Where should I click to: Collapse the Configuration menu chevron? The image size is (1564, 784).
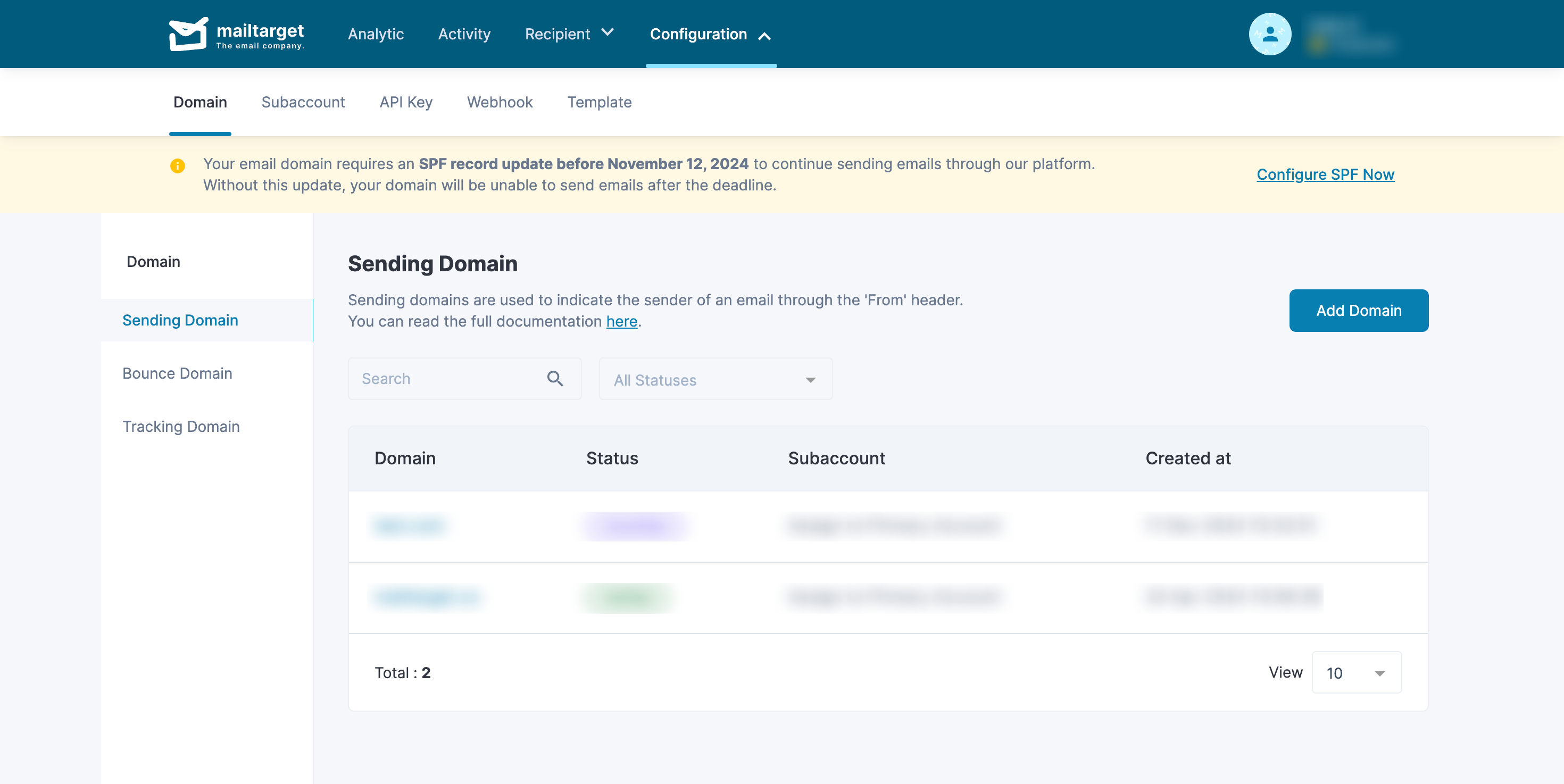click(x=764, y=36)
